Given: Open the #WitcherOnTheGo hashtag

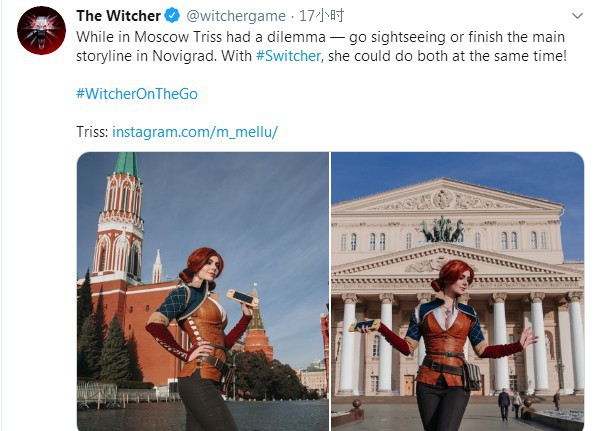Looking at the screenshot, I should pos(137,94).
